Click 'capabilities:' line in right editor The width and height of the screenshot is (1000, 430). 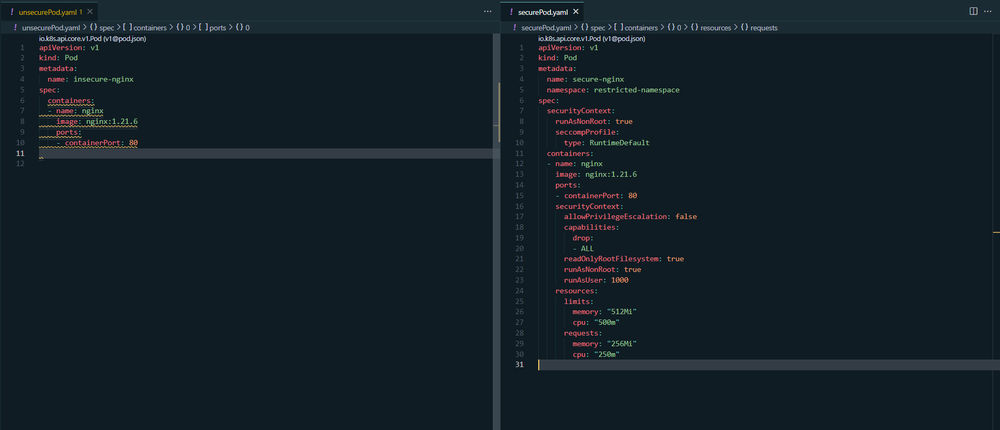pos(592,227)
